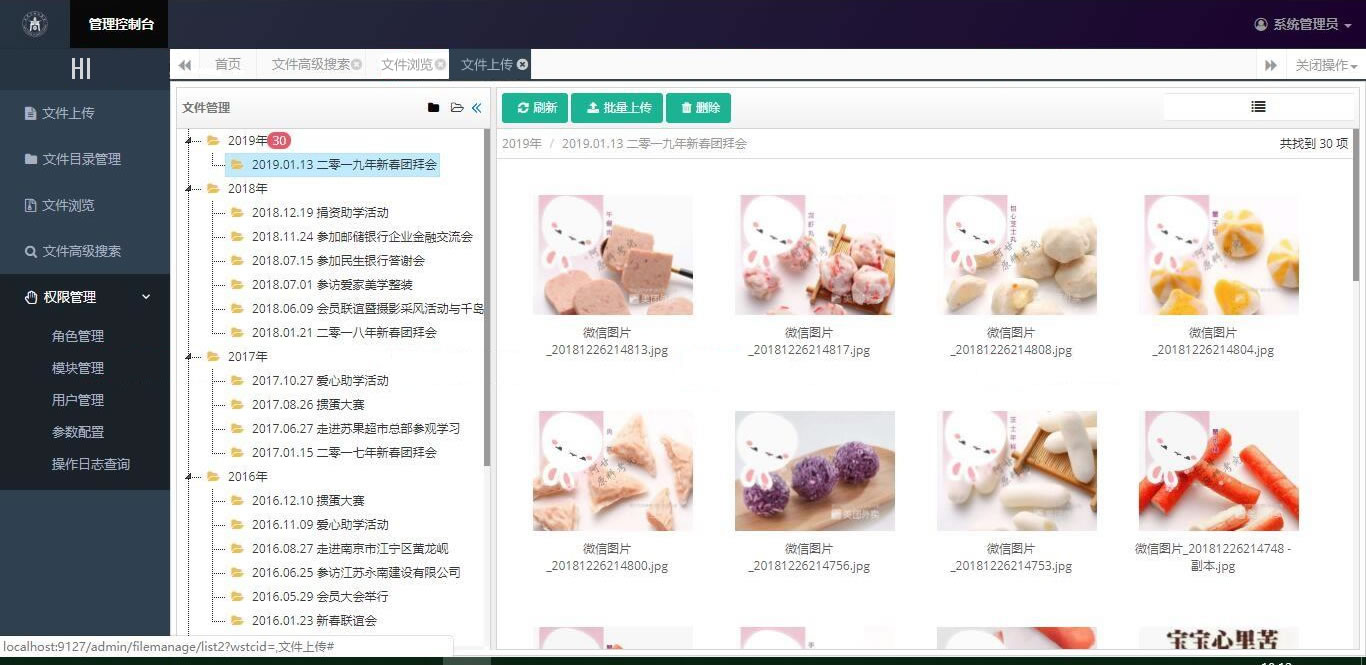Click the tab scroll-right double arrow

pyautogui.click(x=1271, y=65)
